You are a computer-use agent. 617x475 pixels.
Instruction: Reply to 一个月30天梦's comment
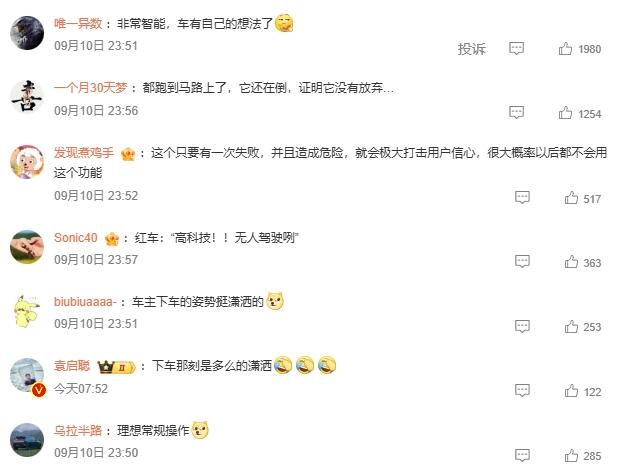516,113
